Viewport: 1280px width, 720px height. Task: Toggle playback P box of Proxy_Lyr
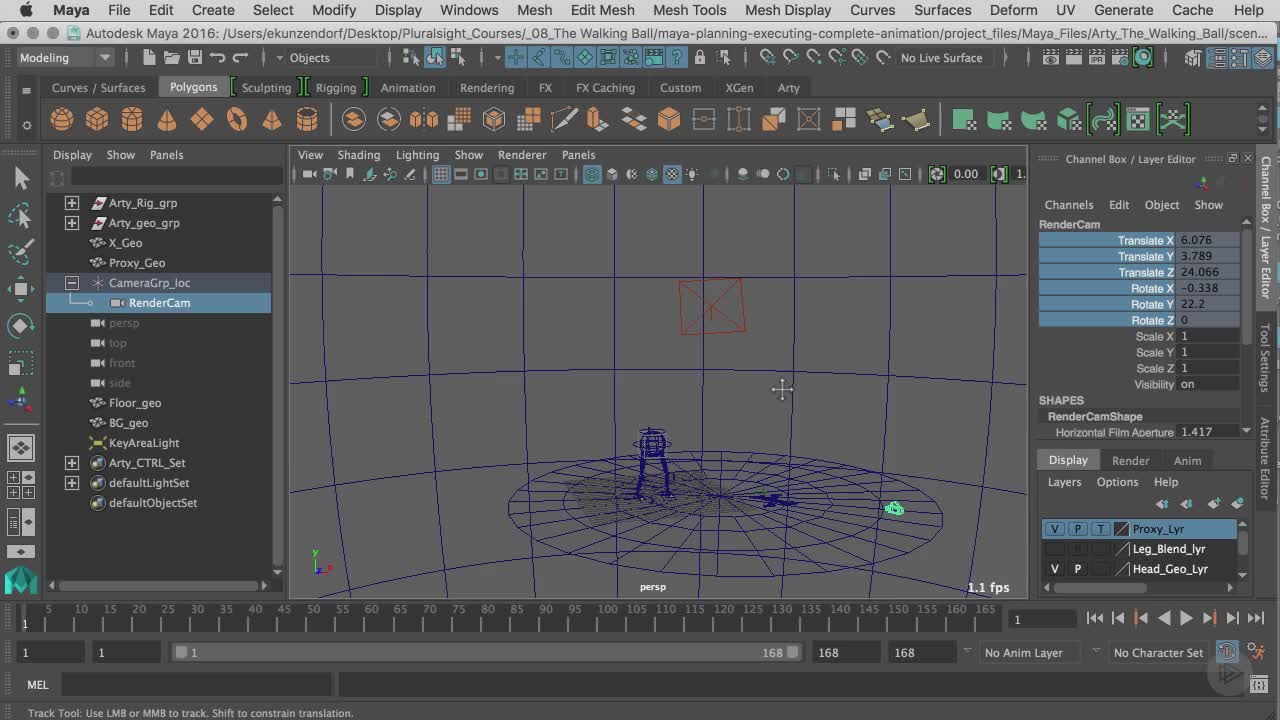(x=1077, y=529)
